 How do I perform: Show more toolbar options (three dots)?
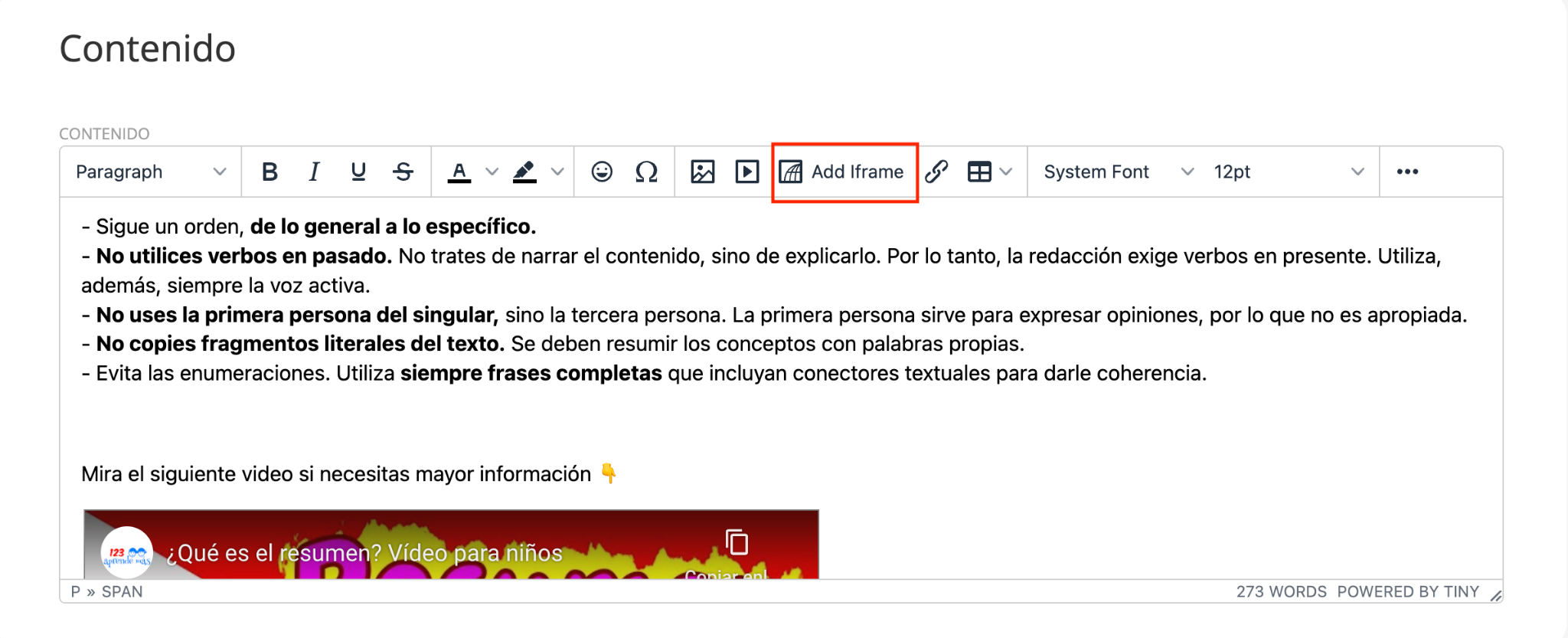click(x=1407, y=172)
